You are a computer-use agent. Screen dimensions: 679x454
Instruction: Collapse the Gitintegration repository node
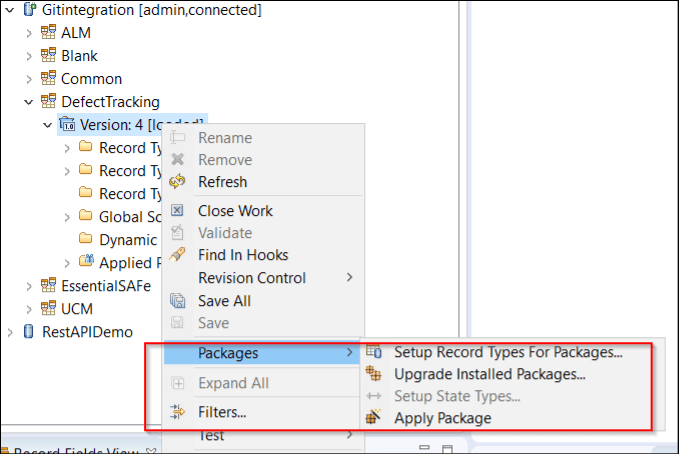[10, 10]
